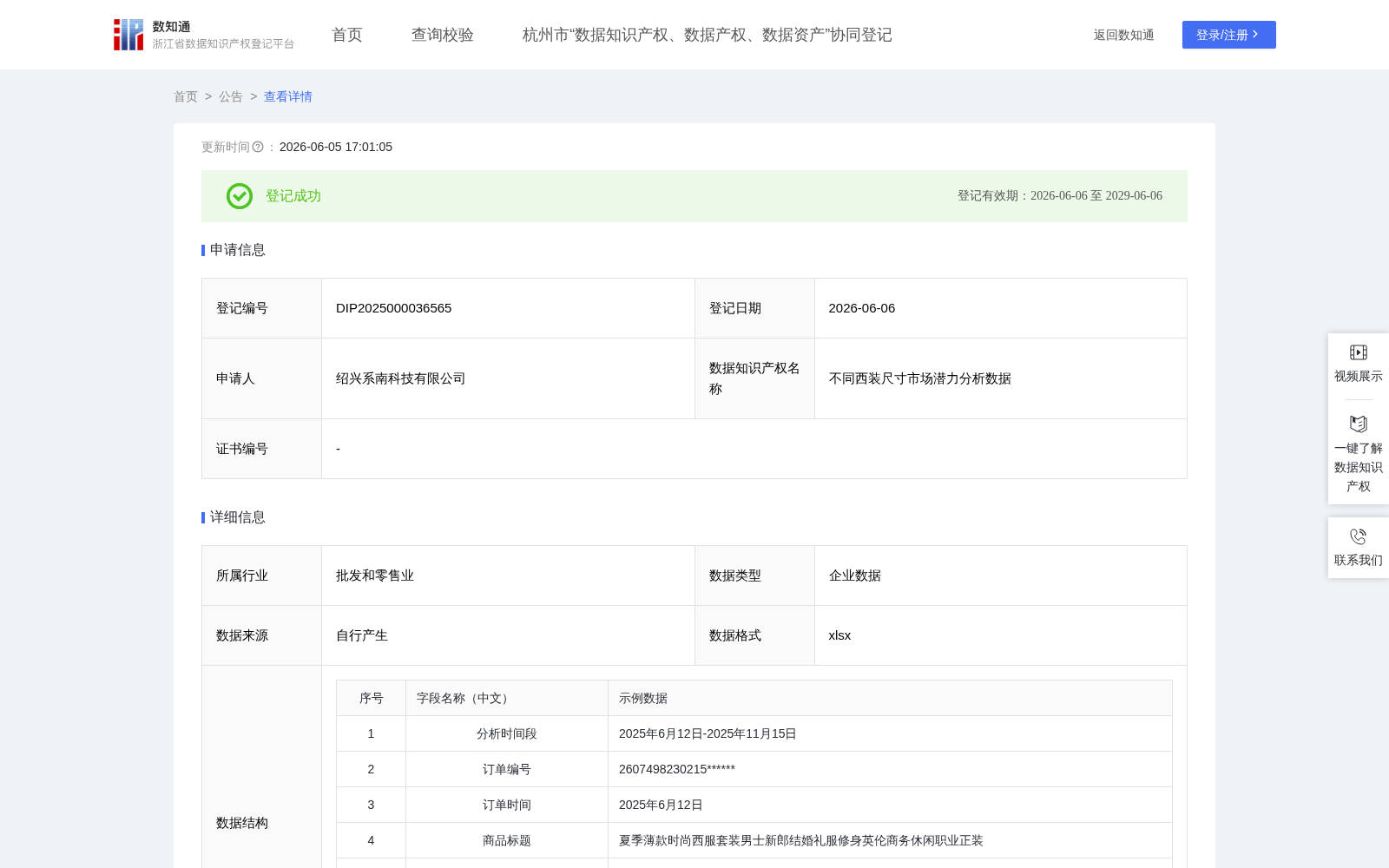The width and height of the screenshot is (1389, 868).
Task: Click the 返回数知通 link
Action: click(1123, 35)
